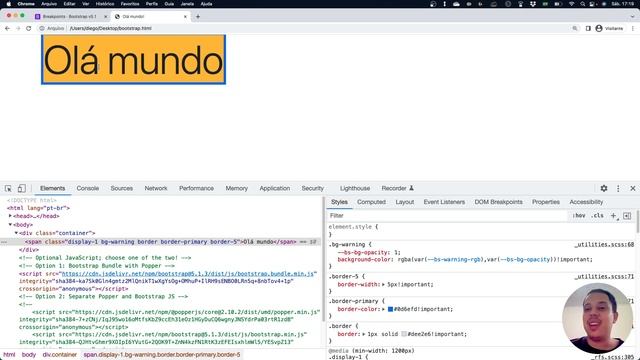Toggle the .cls class editor
Screen dimensions: 640x360
click(x=598, y=216)
